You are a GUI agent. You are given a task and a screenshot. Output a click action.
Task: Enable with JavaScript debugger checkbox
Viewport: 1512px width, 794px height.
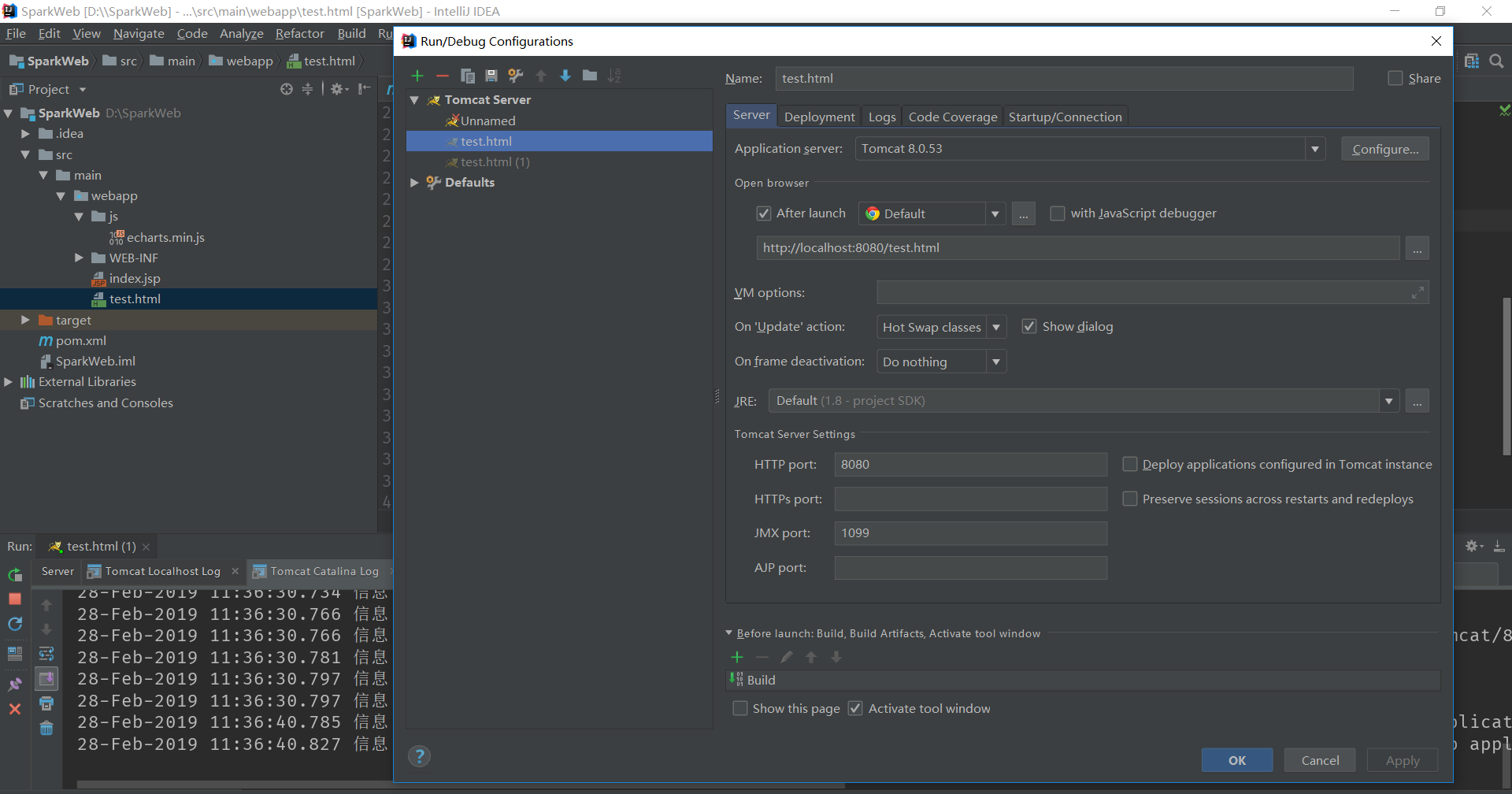tap(1058, 213)
